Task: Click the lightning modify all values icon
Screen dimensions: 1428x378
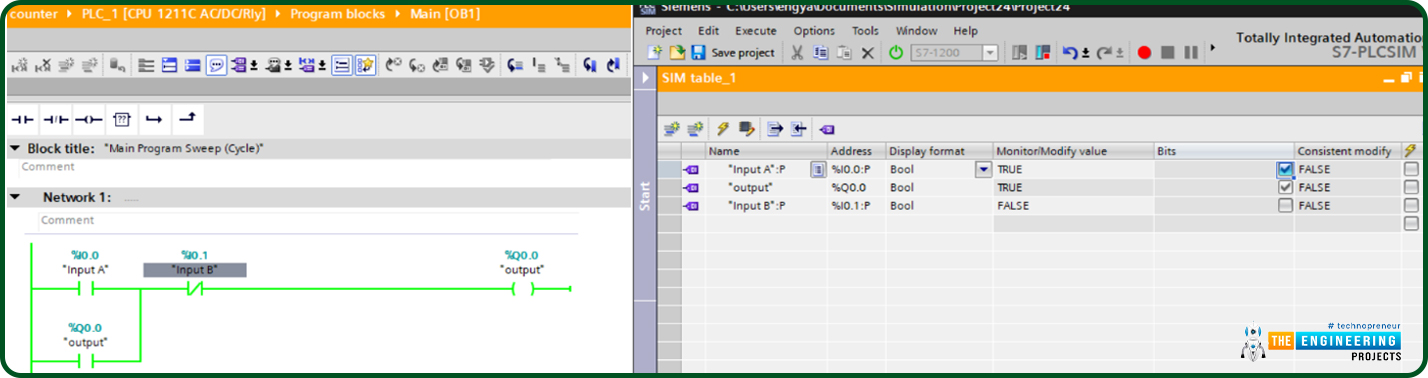Action: (x=722, y=129)
